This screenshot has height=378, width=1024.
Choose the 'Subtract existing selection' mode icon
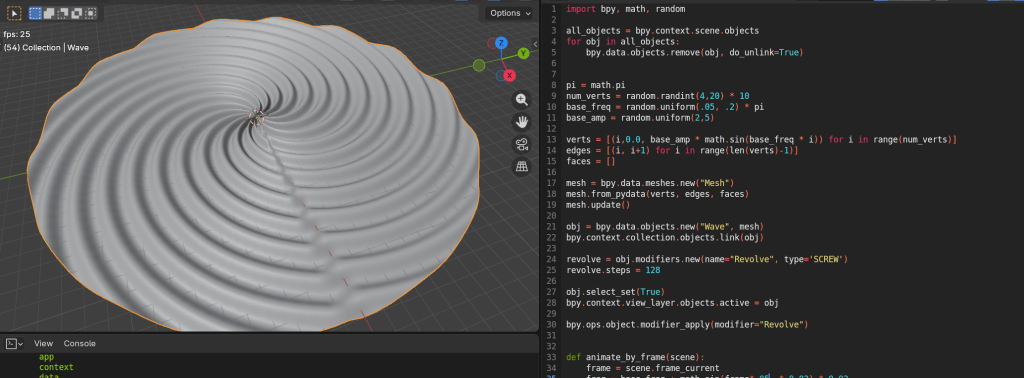tap(63, 13)
